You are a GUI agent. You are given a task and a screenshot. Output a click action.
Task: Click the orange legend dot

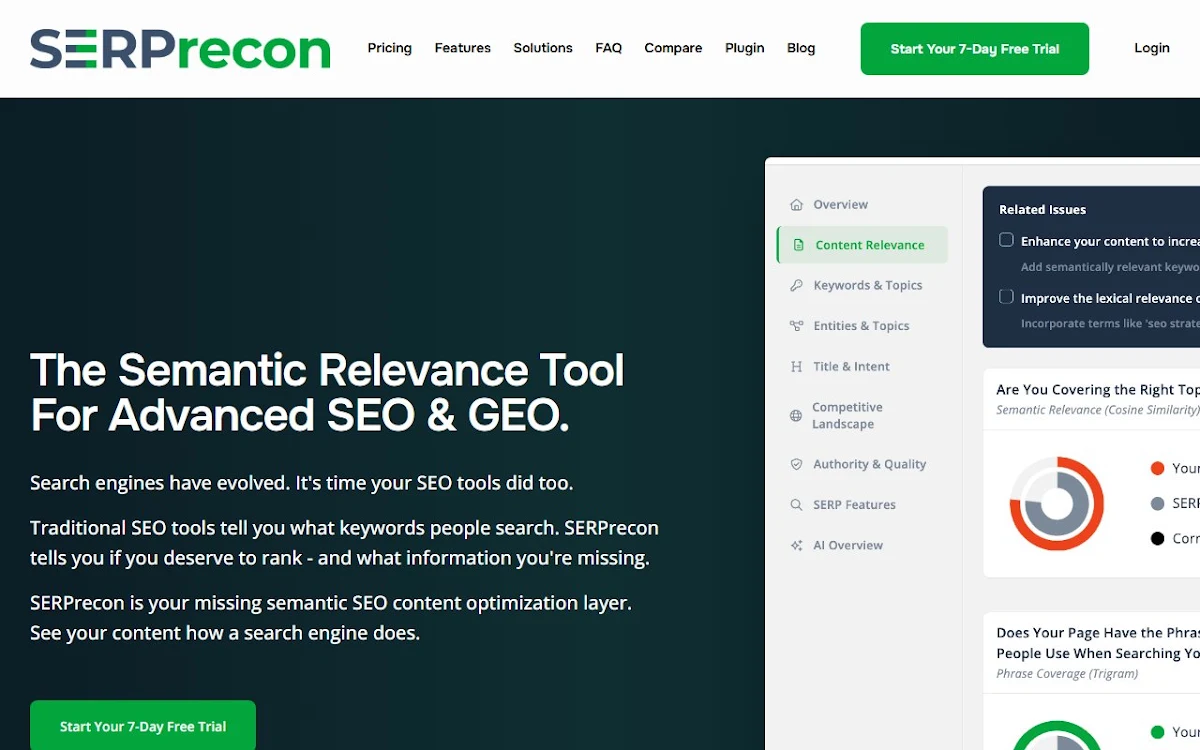[1158, 468]
